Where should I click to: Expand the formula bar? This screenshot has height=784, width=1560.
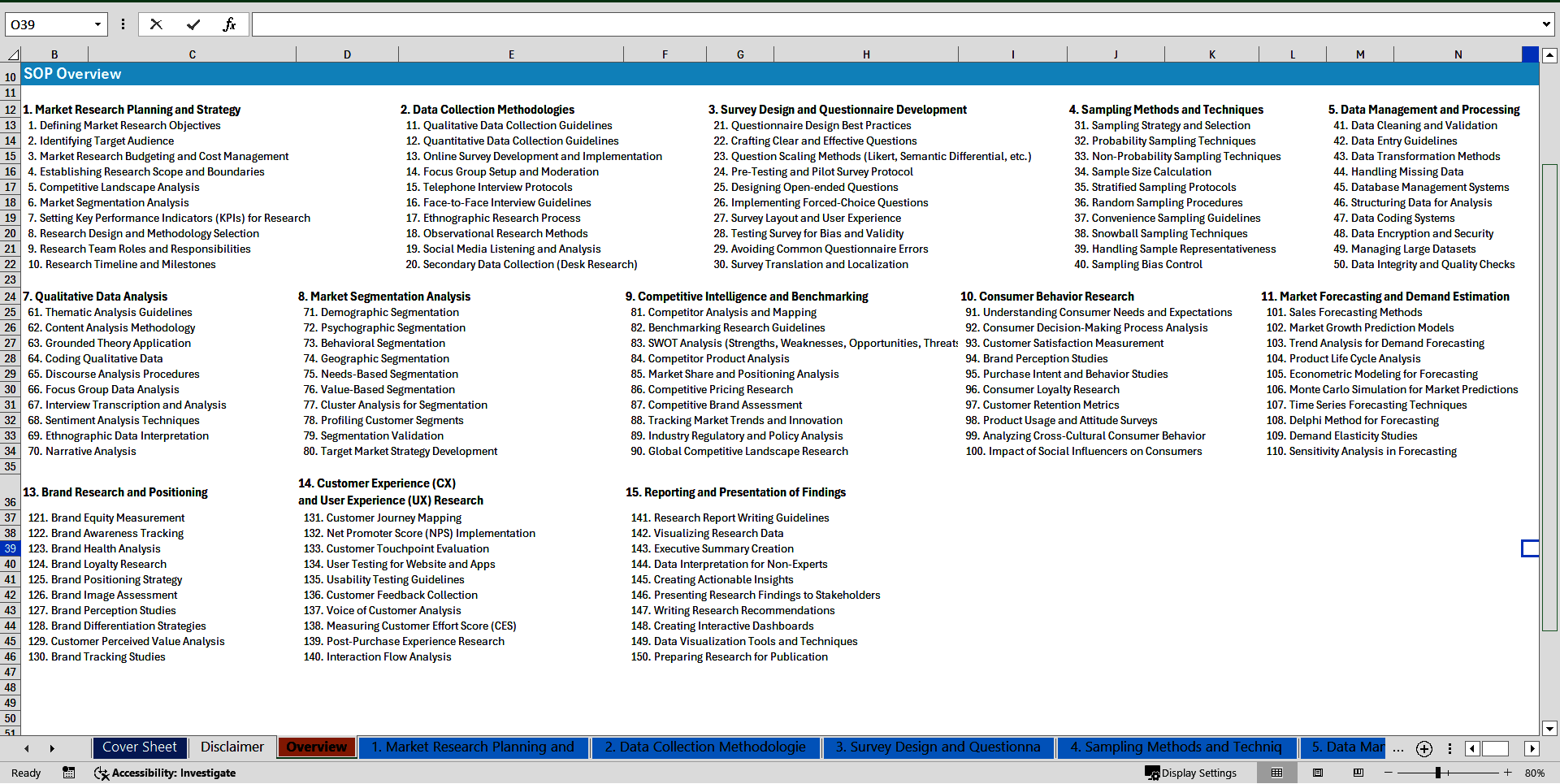click(1545, 24)
